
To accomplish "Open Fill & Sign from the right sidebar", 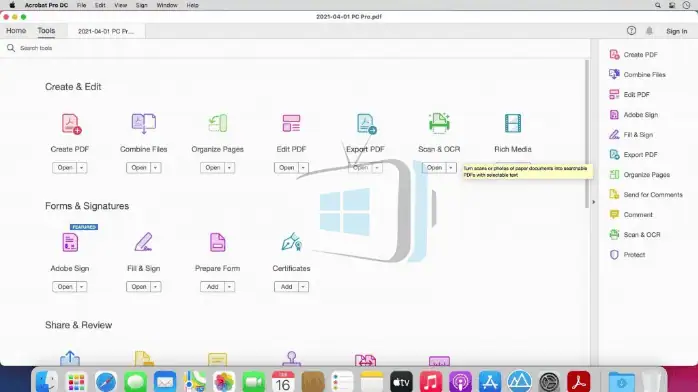I will click(631, 134).
